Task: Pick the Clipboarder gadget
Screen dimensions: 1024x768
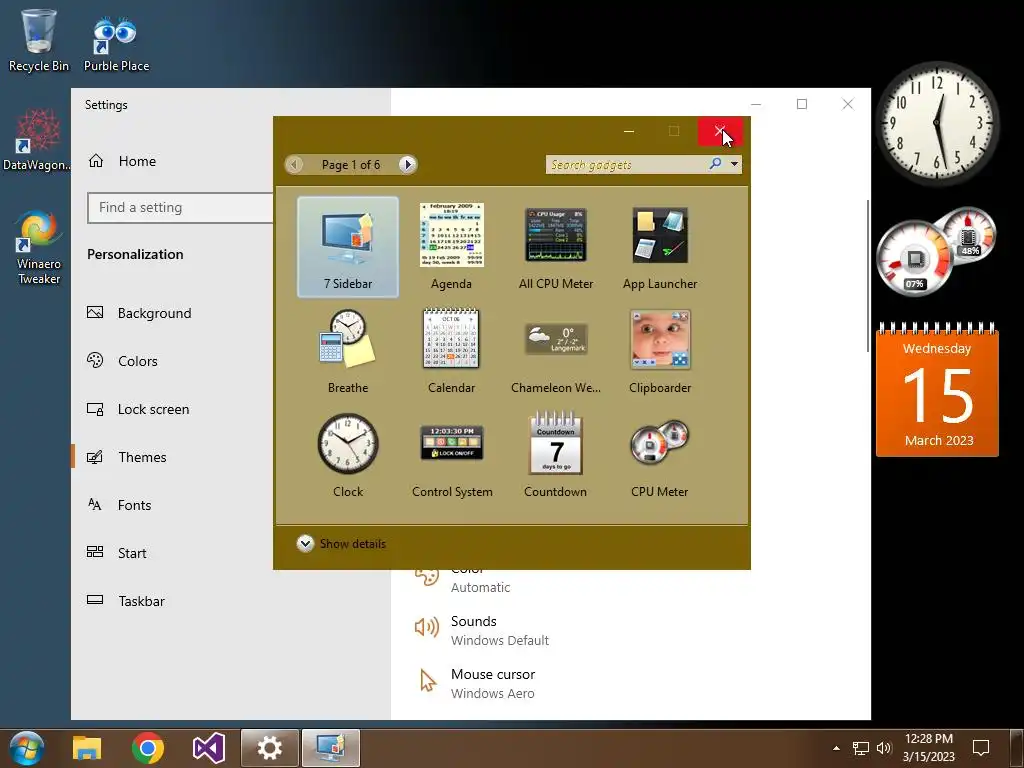Action: (x=660, y=351)
